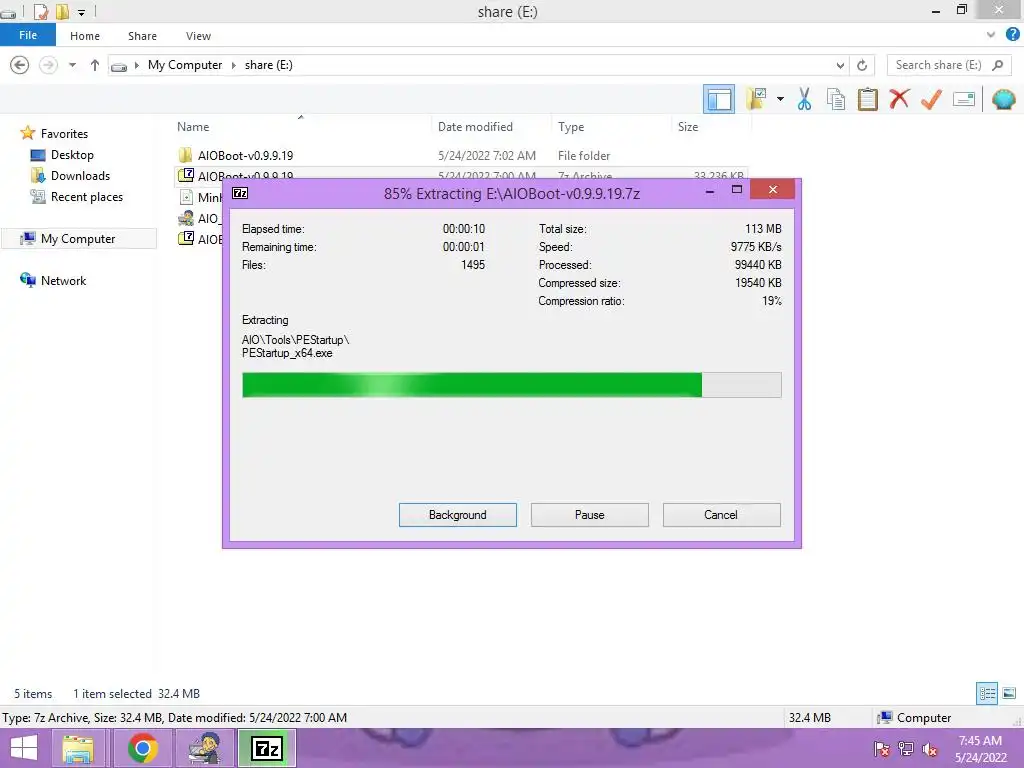Image resolution: width=1024 pixels, height=768 pixels.
Task: Open the Customize Quick Access Toolbar arrow
Action: point(82,12)
